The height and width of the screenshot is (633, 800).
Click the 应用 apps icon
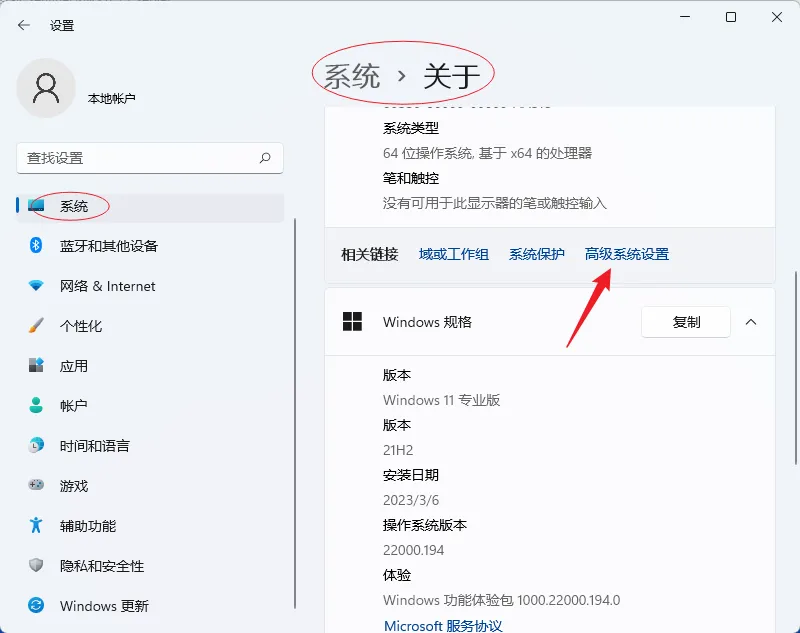pos(36,365)
